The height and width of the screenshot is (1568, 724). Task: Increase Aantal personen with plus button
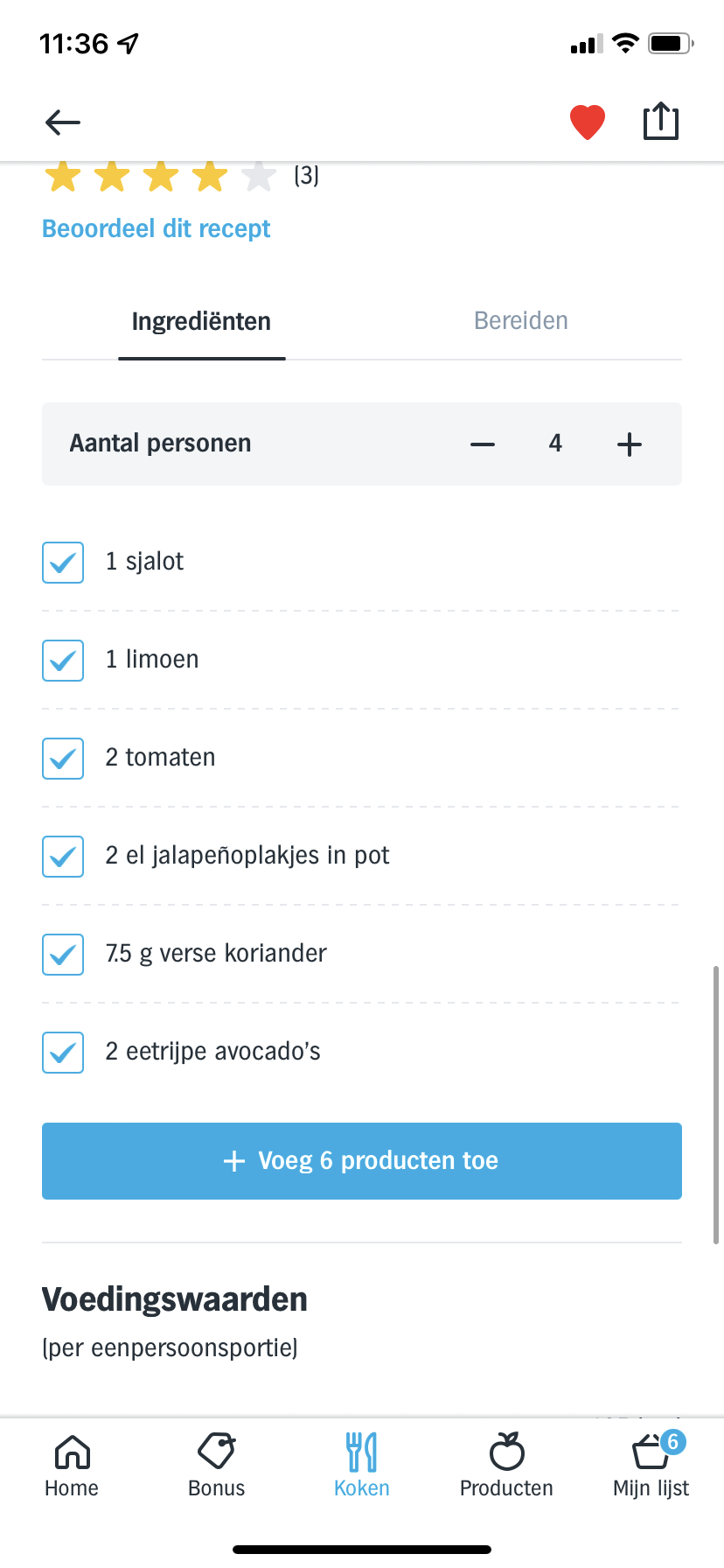630,444
